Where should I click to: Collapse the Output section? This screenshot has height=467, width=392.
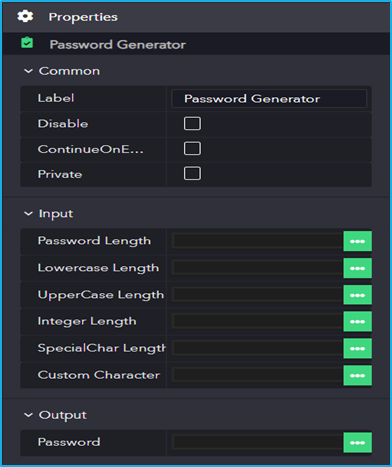point(28,415)
